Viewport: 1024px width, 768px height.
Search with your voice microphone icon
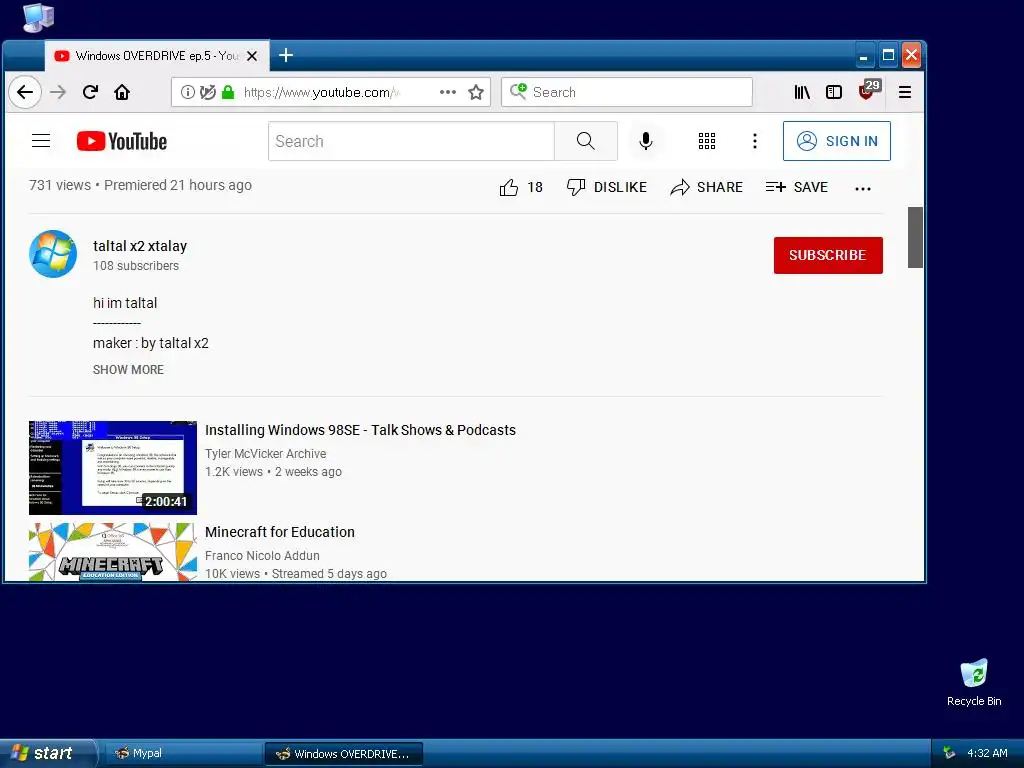(646, 141)
